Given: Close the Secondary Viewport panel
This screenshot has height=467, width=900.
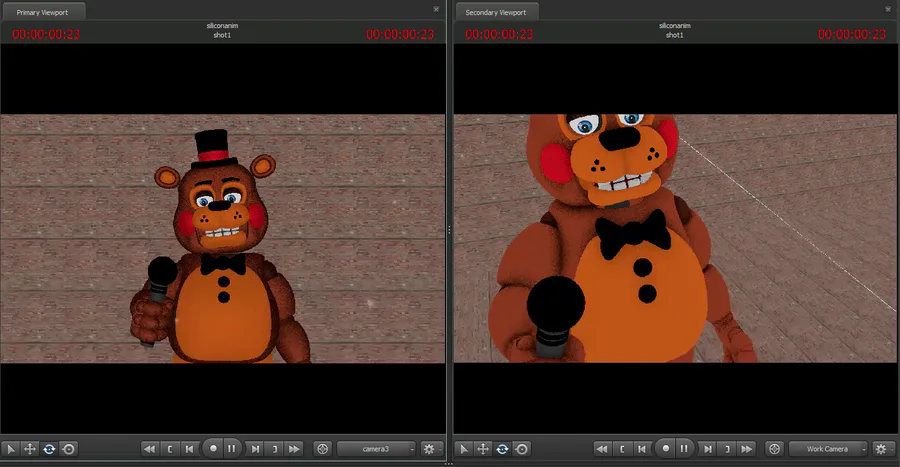Looking at the screenshot, I should [x=889, y=9].
